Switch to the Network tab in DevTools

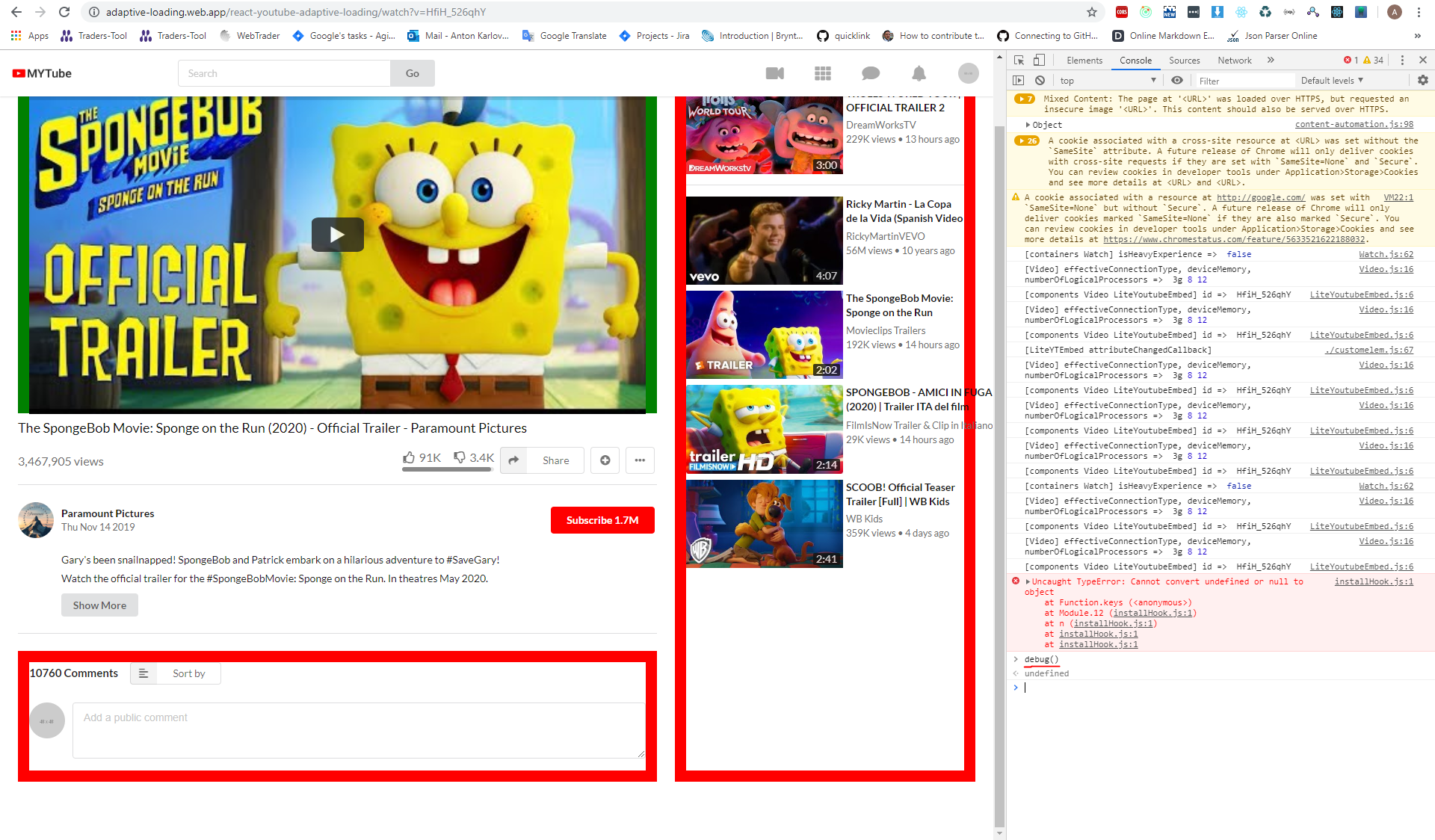tap(1233, 60)
